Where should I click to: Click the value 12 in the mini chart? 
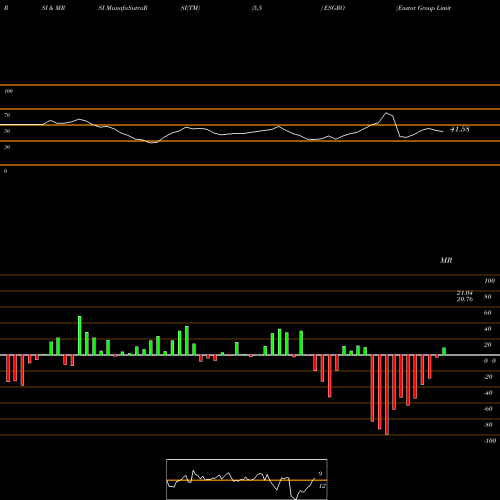pyautogui.click(x=322, y=486)
